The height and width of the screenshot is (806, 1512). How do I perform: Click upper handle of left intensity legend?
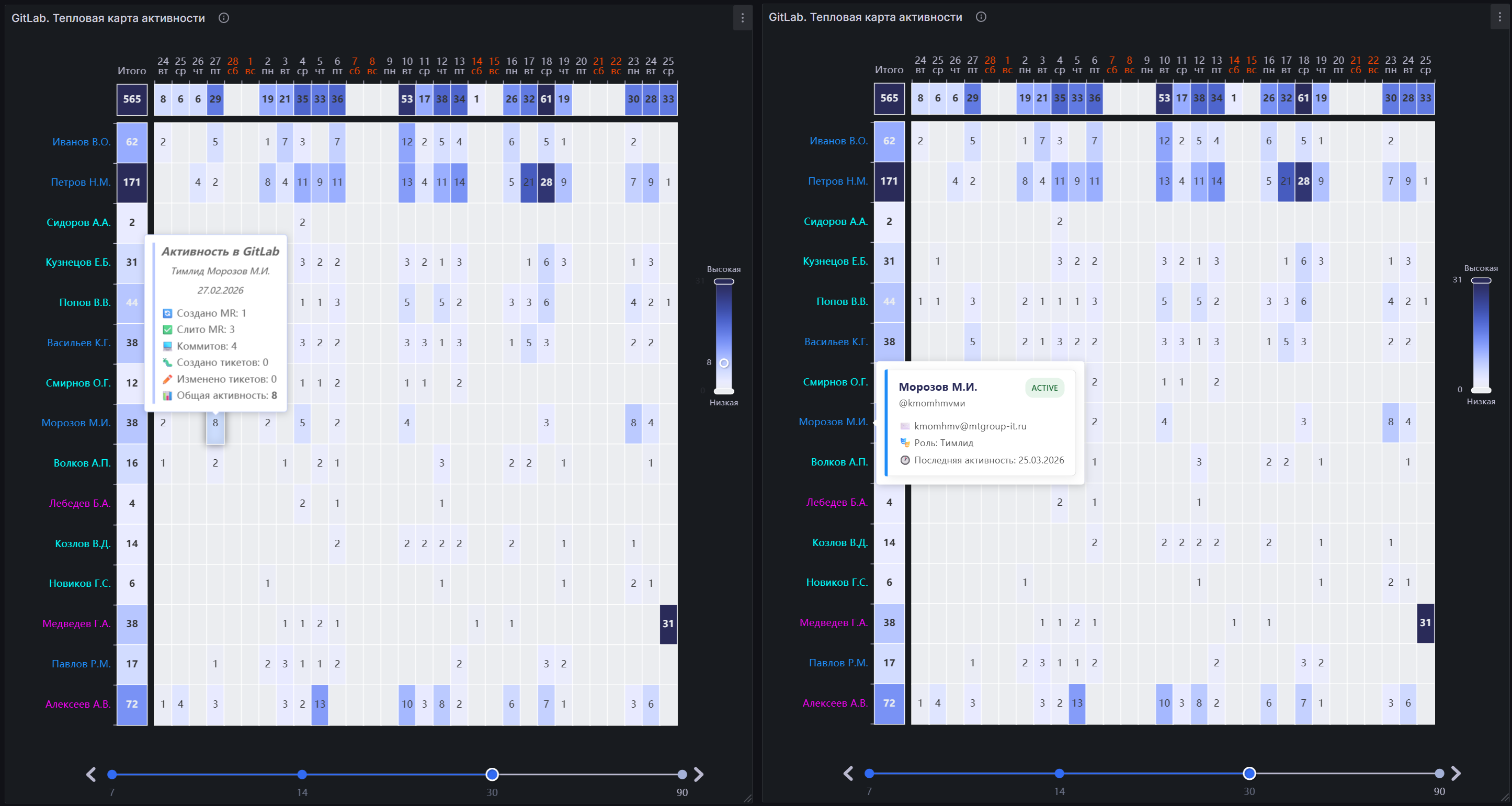(x=724, y=281)
